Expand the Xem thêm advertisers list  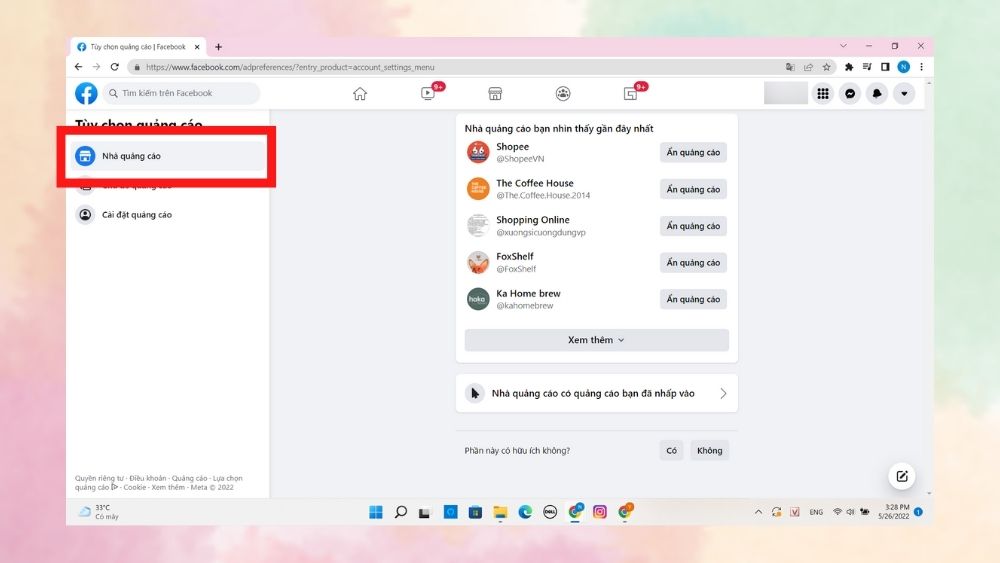coord(596,340)
